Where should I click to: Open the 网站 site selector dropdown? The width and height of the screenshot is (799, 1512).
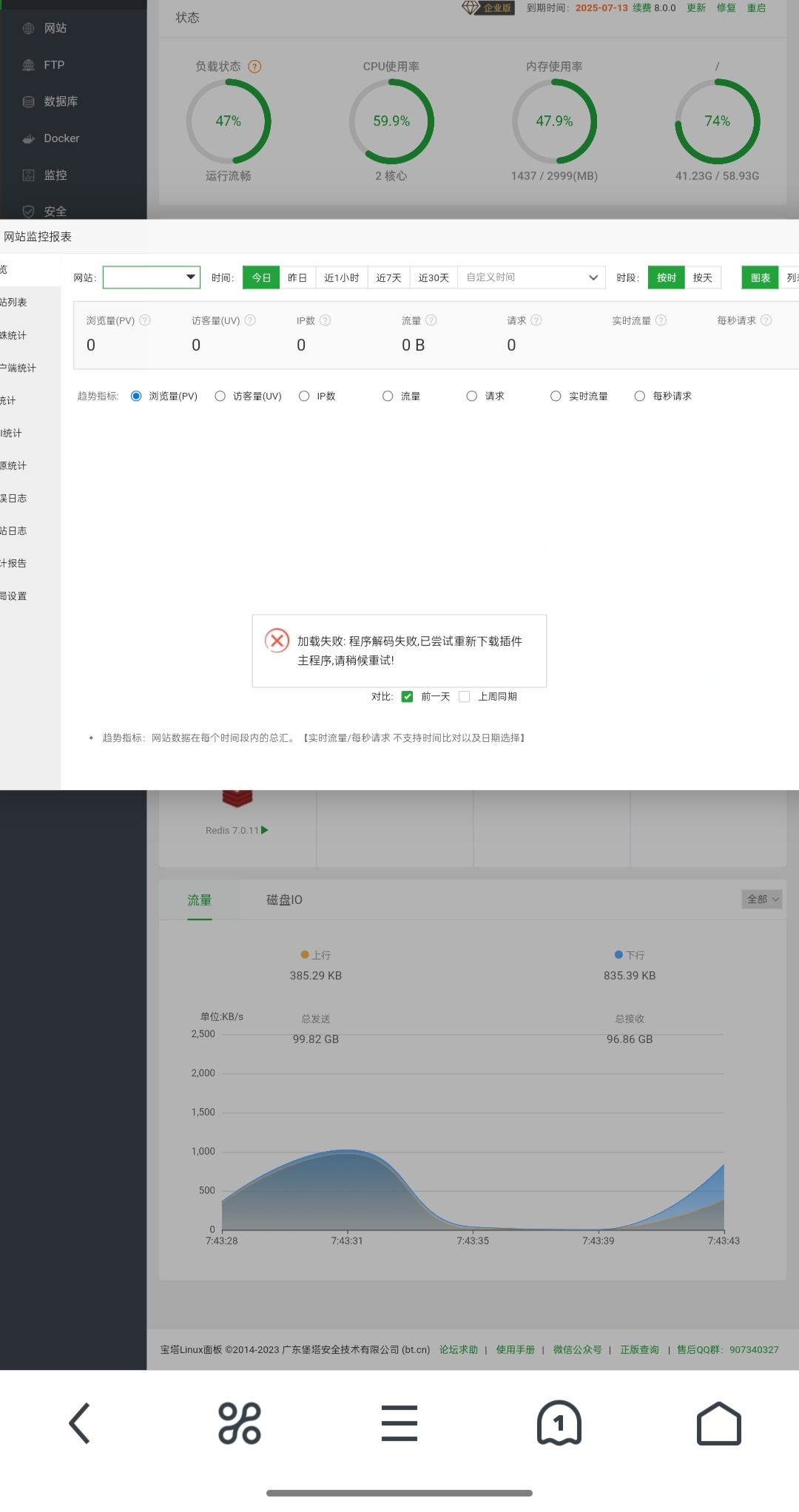pyautogui.click(x=152, y=277)
